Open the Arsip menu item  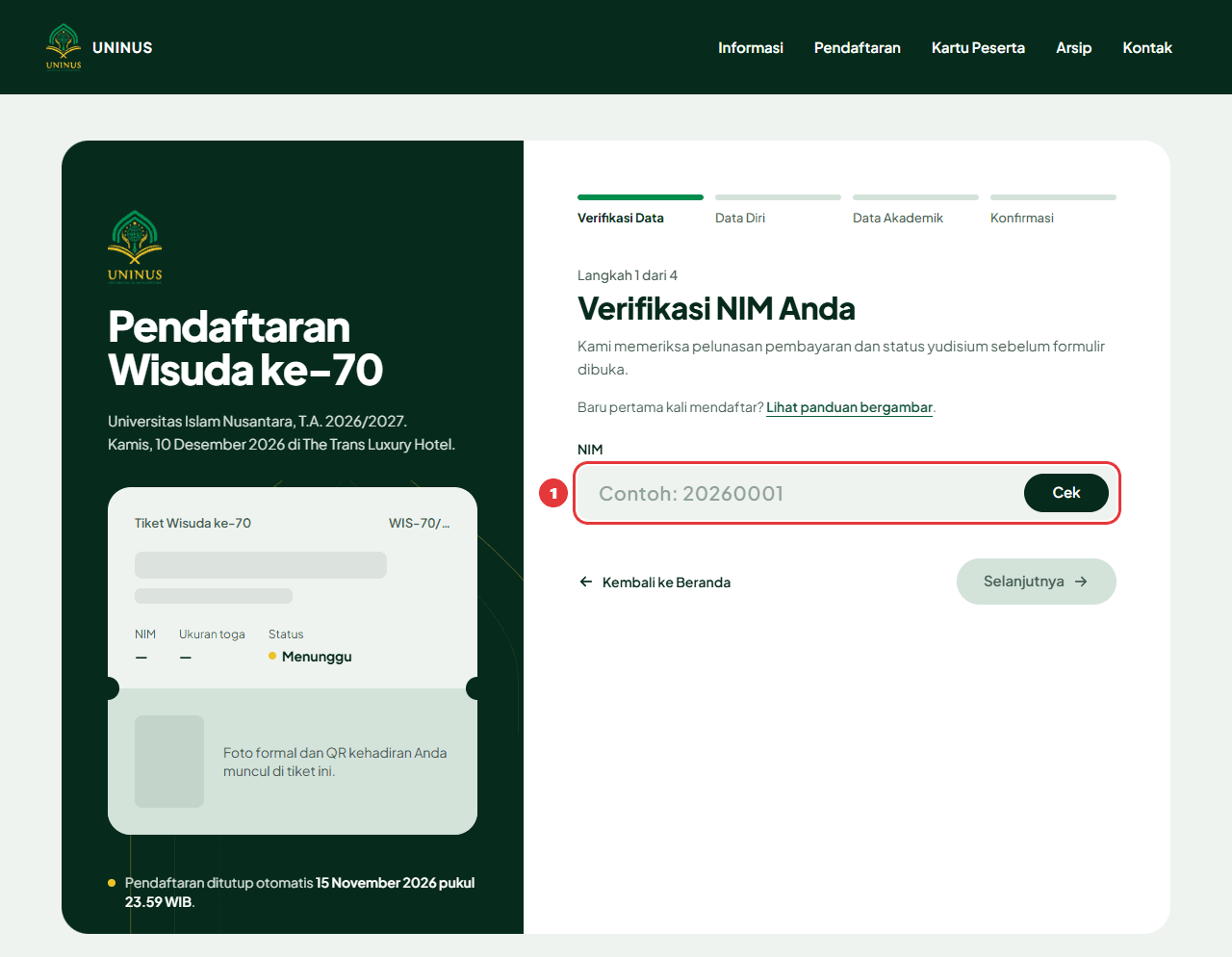(x=1073, y=48)
